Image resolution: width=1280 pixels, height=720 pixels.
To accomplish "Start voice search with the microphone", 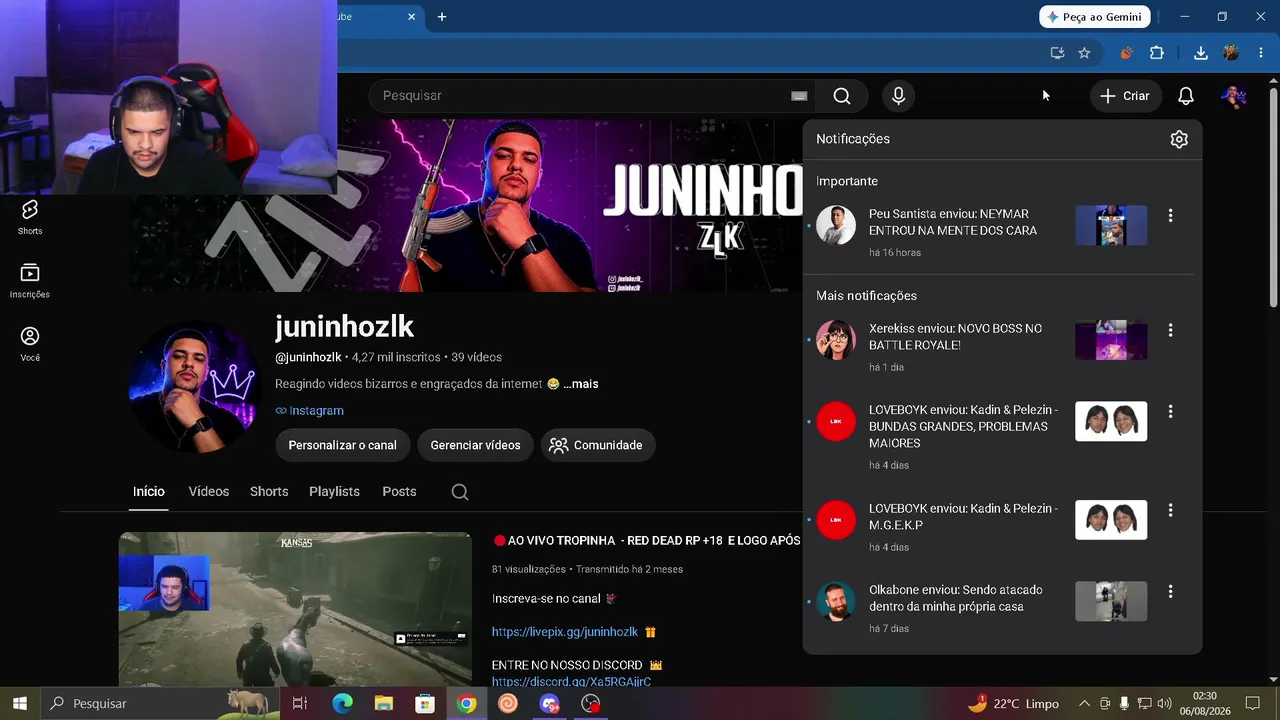I will point(898,96).
